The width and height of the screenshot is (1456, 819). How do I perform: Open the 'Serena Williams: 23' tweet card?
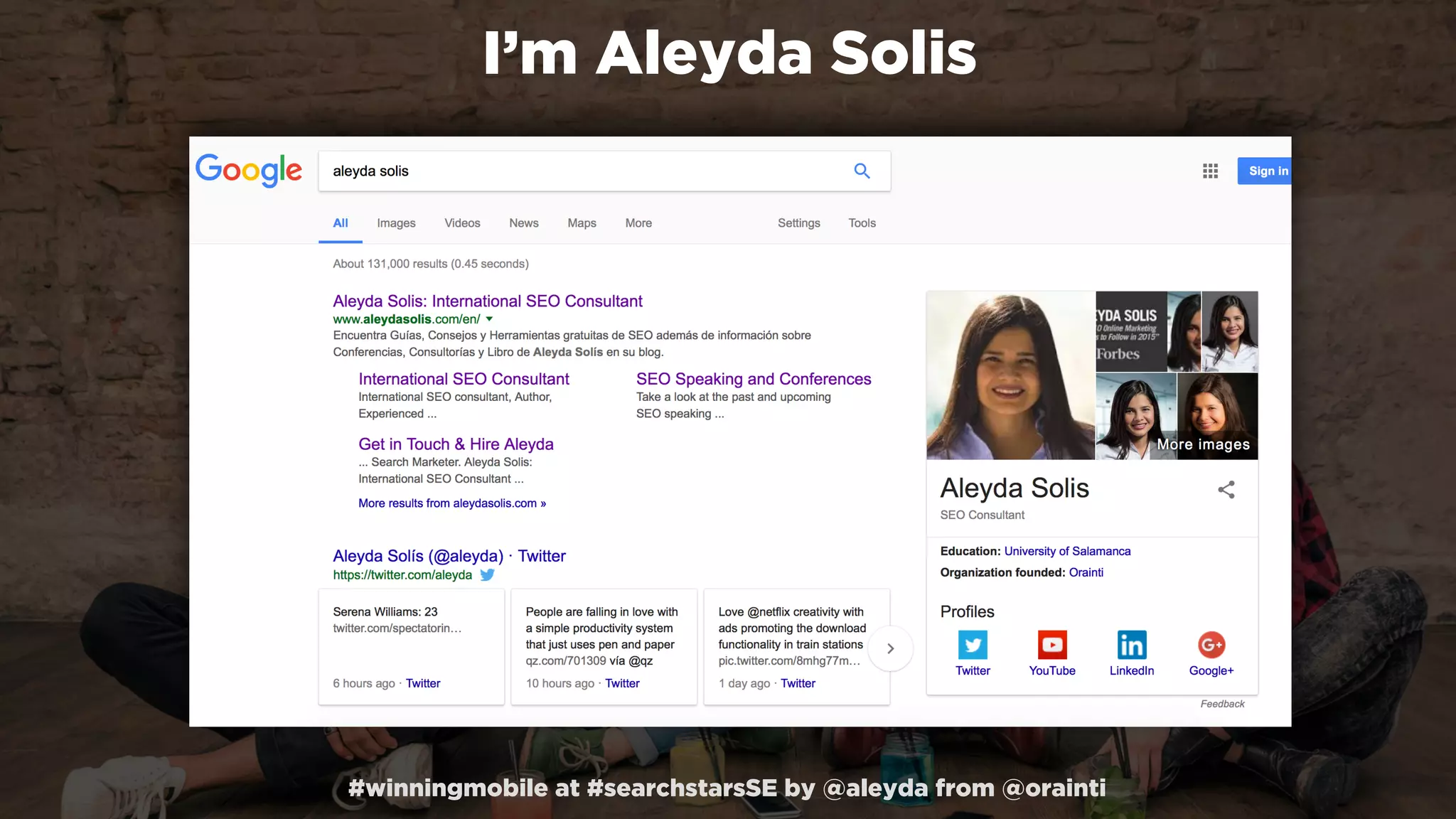click(x=412, y=646)
